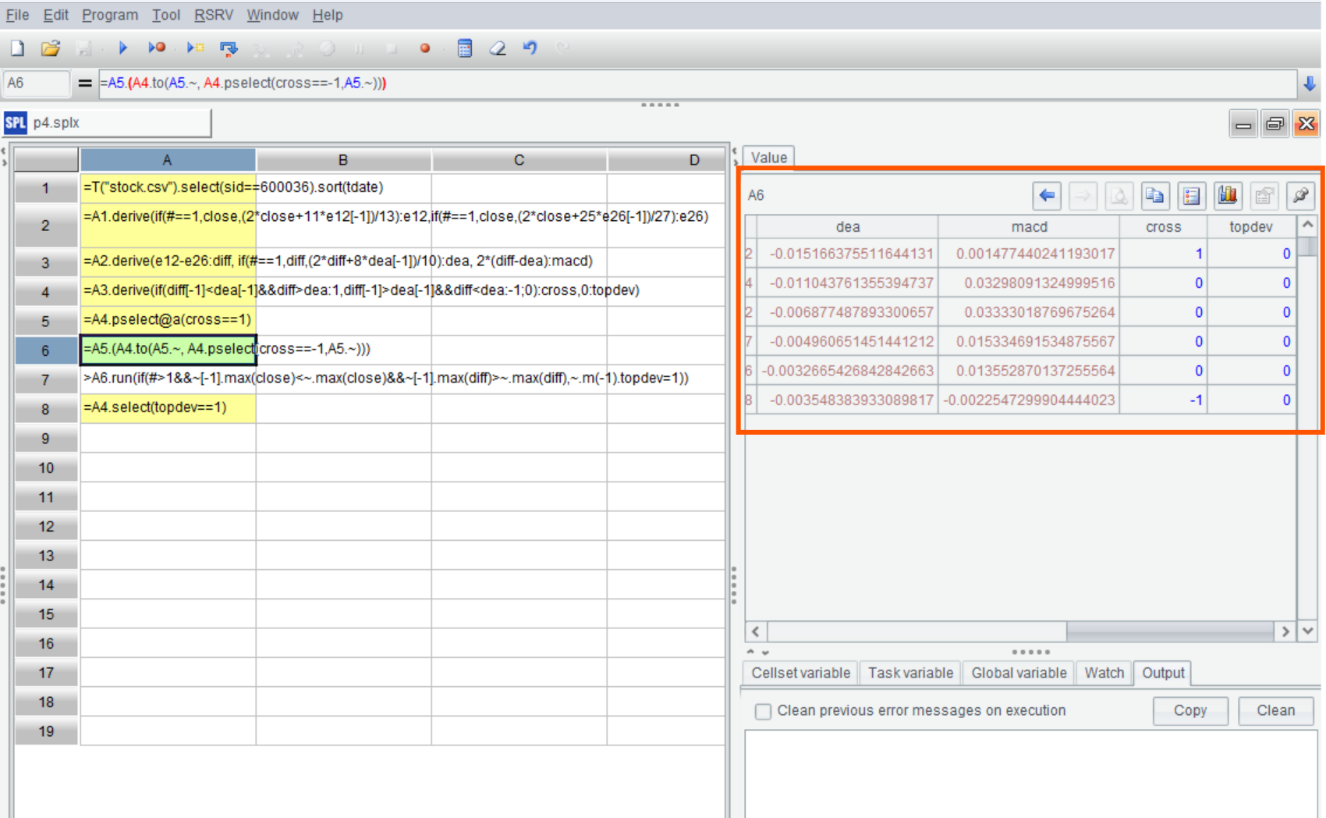Click the eraser clear icon
Image resolution: width=1326 pixels, height=818 pixels.
(497, 48)
